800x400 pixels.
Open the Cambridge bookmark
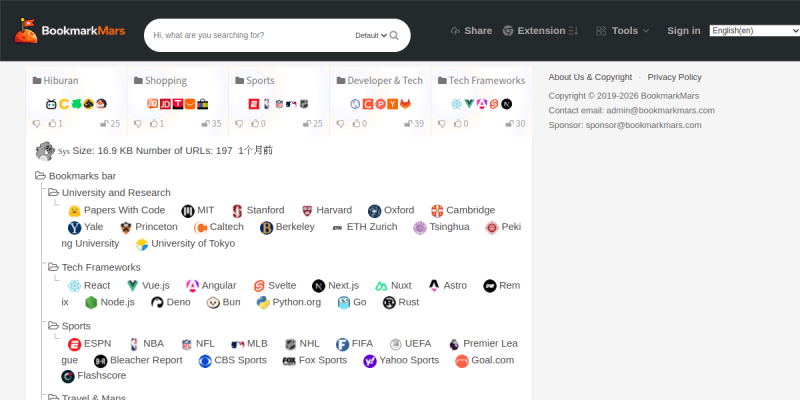click(x=463, y=210)
